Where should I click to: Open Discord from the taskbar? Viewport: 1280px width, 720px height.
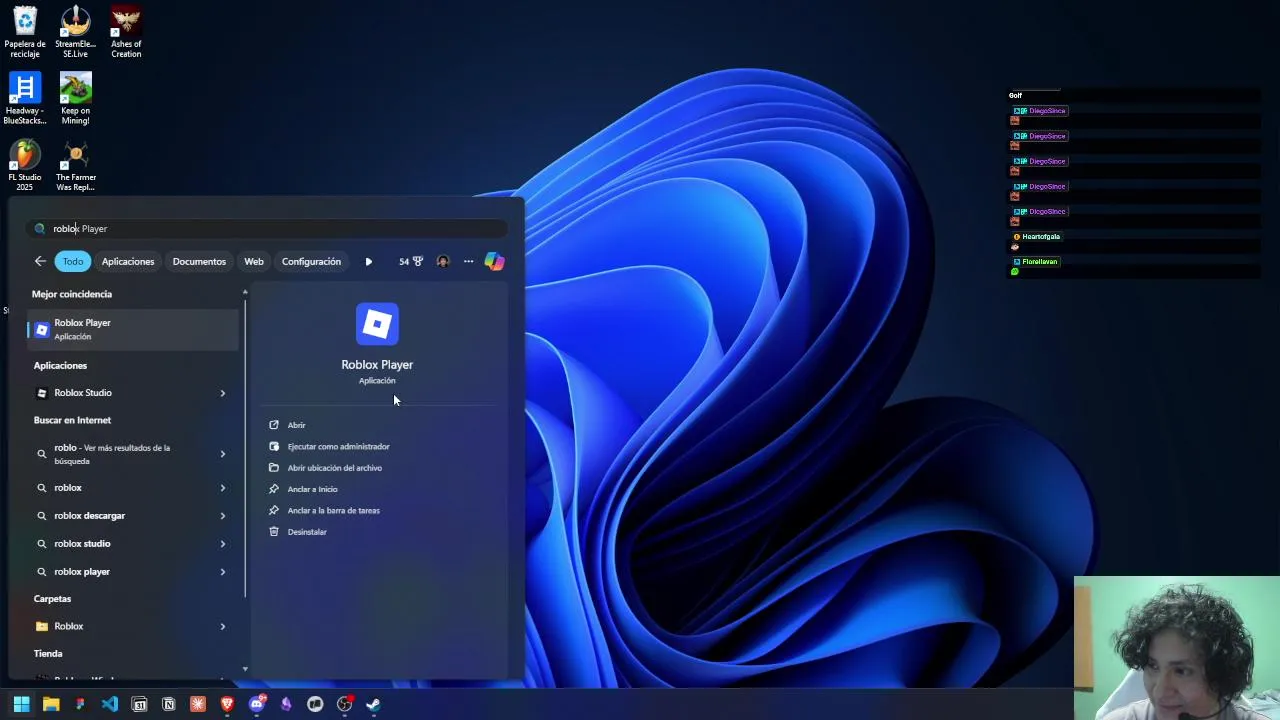257,704
